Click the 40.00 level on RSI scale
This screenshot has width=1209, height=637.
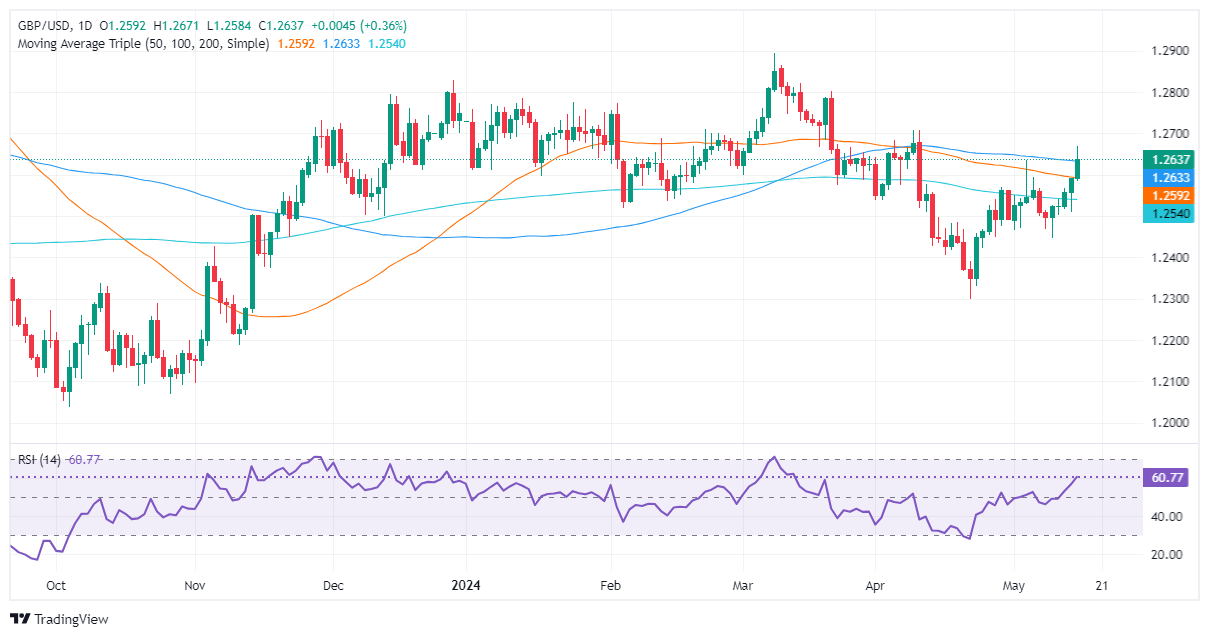pyautogui.click(x=1168, y=517)
